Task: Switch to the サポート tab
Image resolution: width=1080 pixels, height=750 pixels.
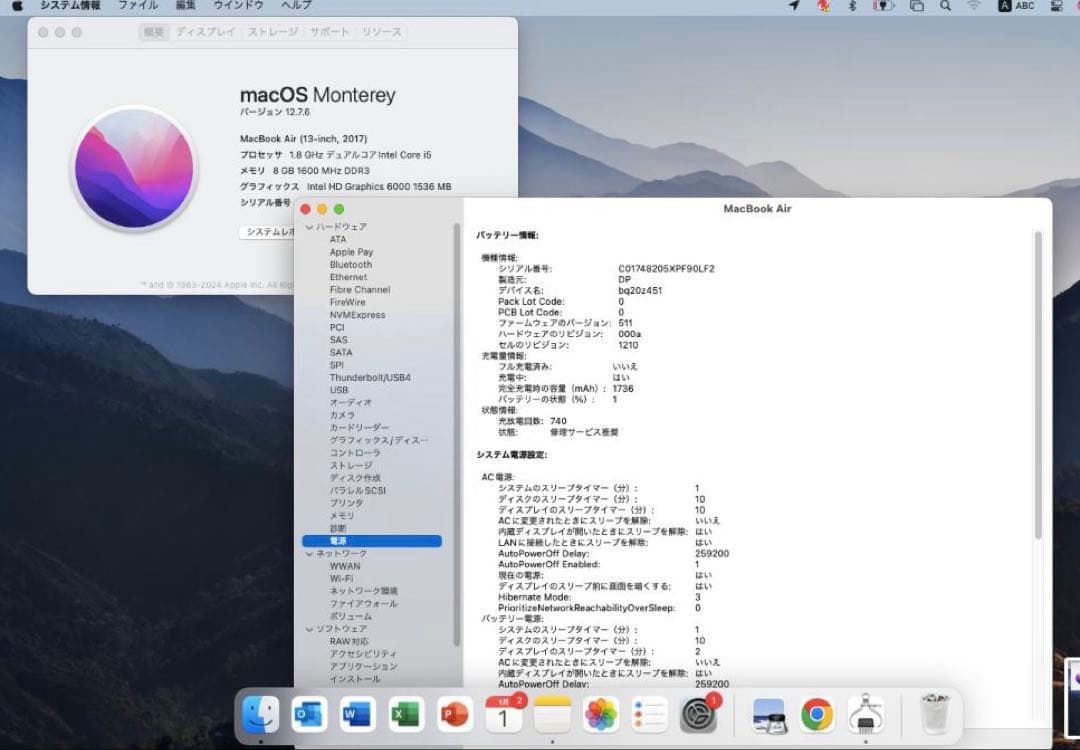Action: point(330,32)
